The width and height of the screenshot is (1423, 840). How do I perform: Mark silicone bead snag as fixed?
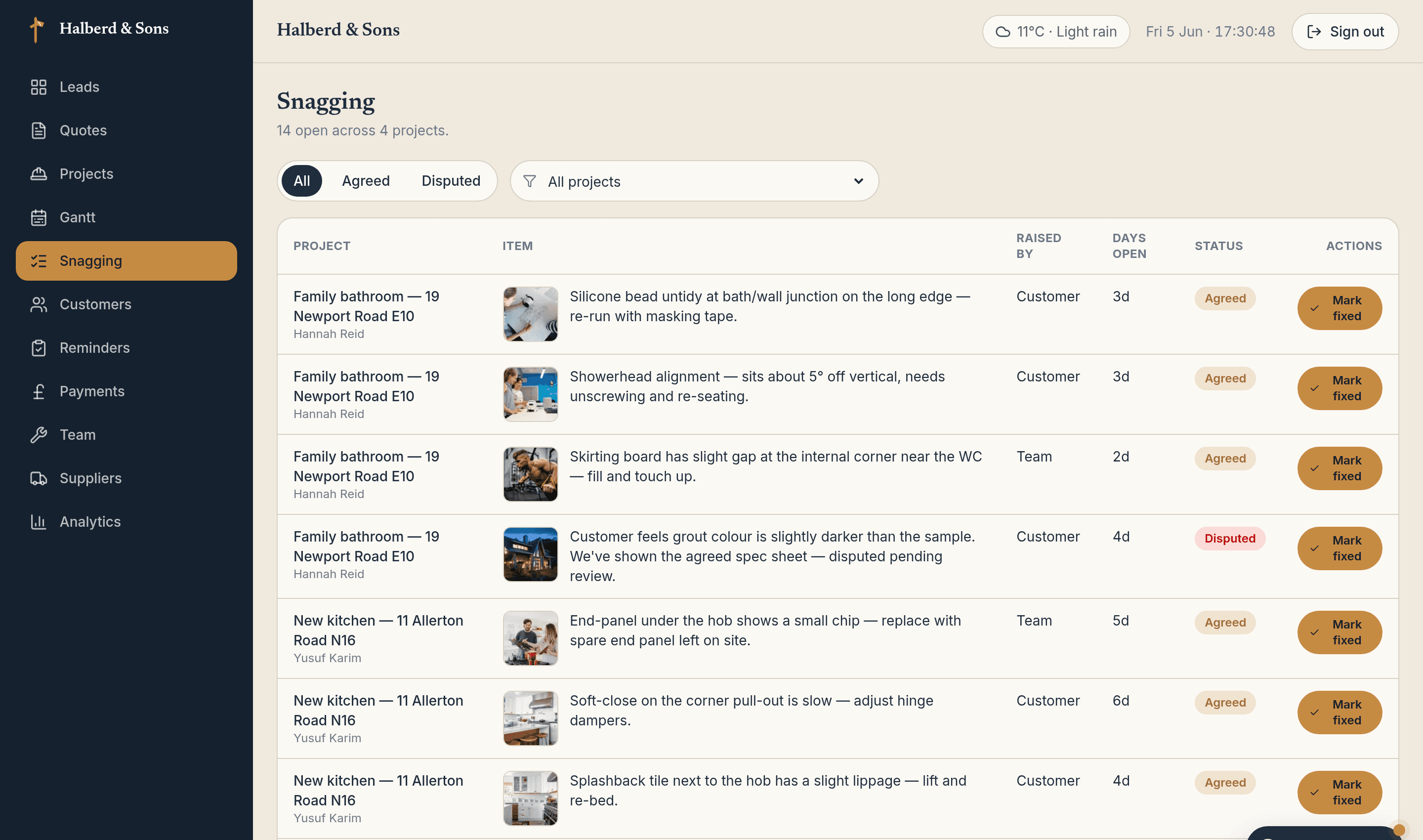pyautogui.click(x=1339, y=308)
